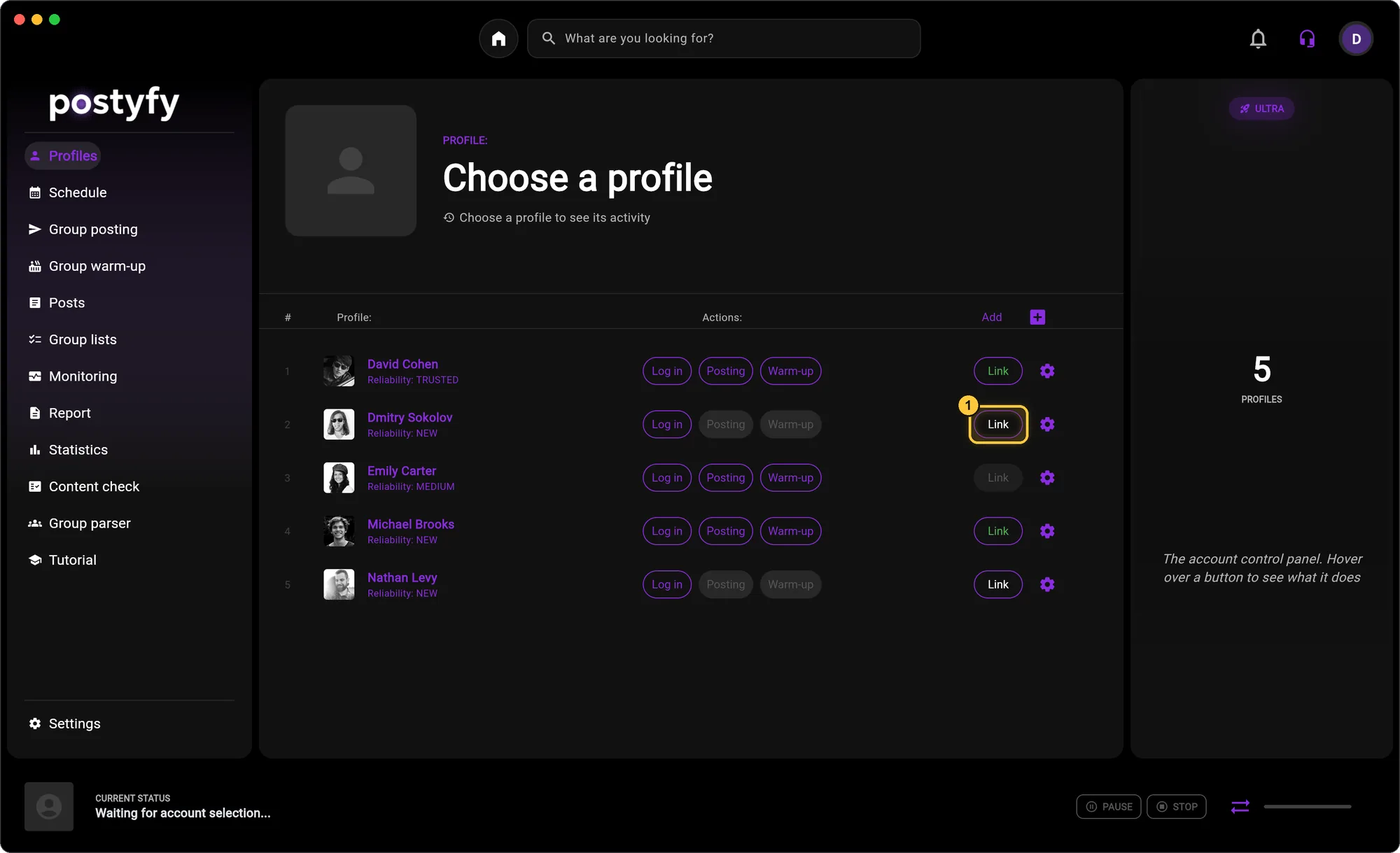Click the search input field

(x=724, y=38)
